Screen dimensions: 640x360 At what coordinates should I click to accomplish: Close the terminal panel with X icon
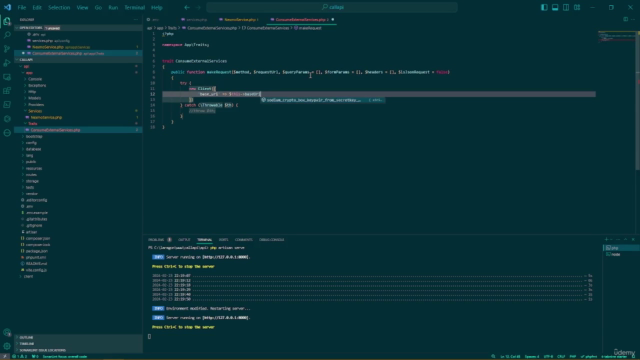coord(633,240)
